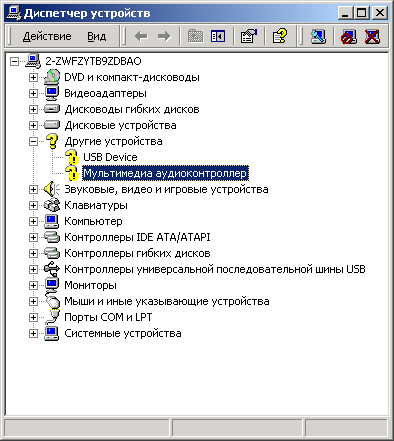This screenshot has height=441, width=394.
Task: Open the Вид menu
Action: tap(97, 36)
